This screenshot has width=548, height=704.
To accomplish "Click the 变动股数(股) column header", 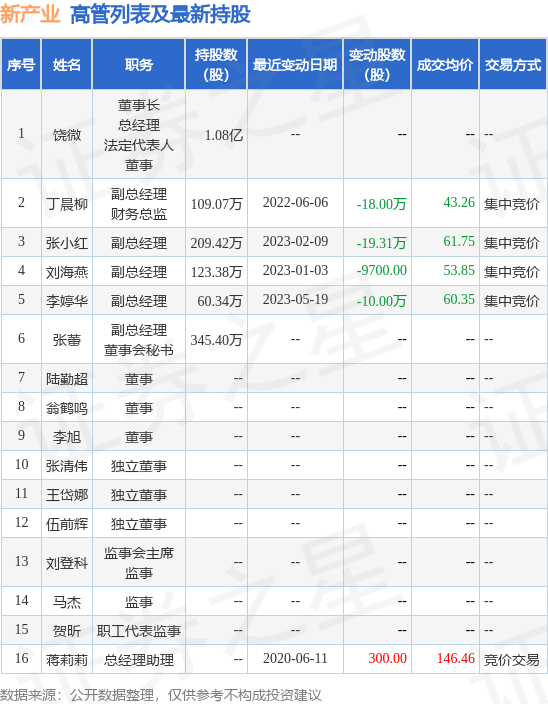I will [x=377, y=65].
